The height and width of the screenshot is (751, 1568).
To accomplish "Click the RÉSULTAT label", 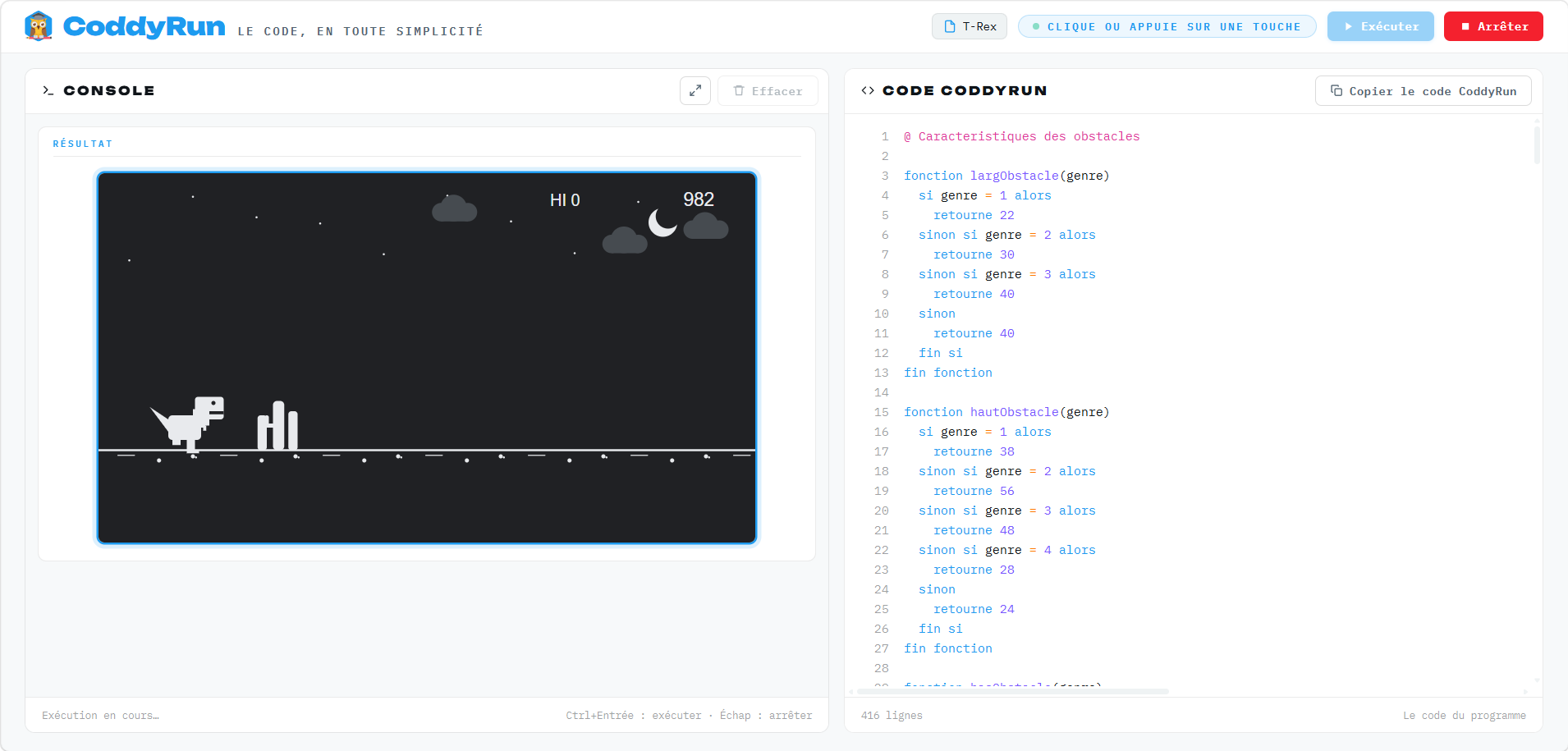I will (x=83, y=144).
